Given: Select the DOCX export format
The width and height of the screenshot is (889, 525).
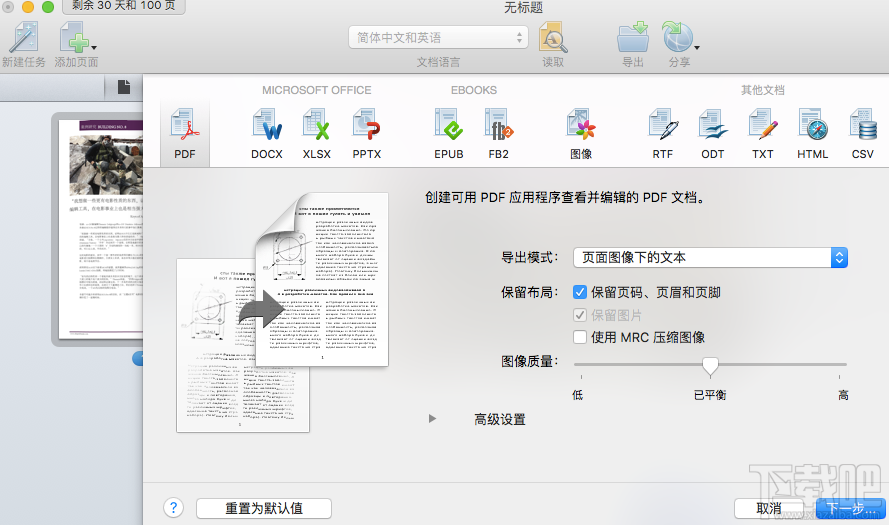Looking at the screenshot, I should [266, 134].
